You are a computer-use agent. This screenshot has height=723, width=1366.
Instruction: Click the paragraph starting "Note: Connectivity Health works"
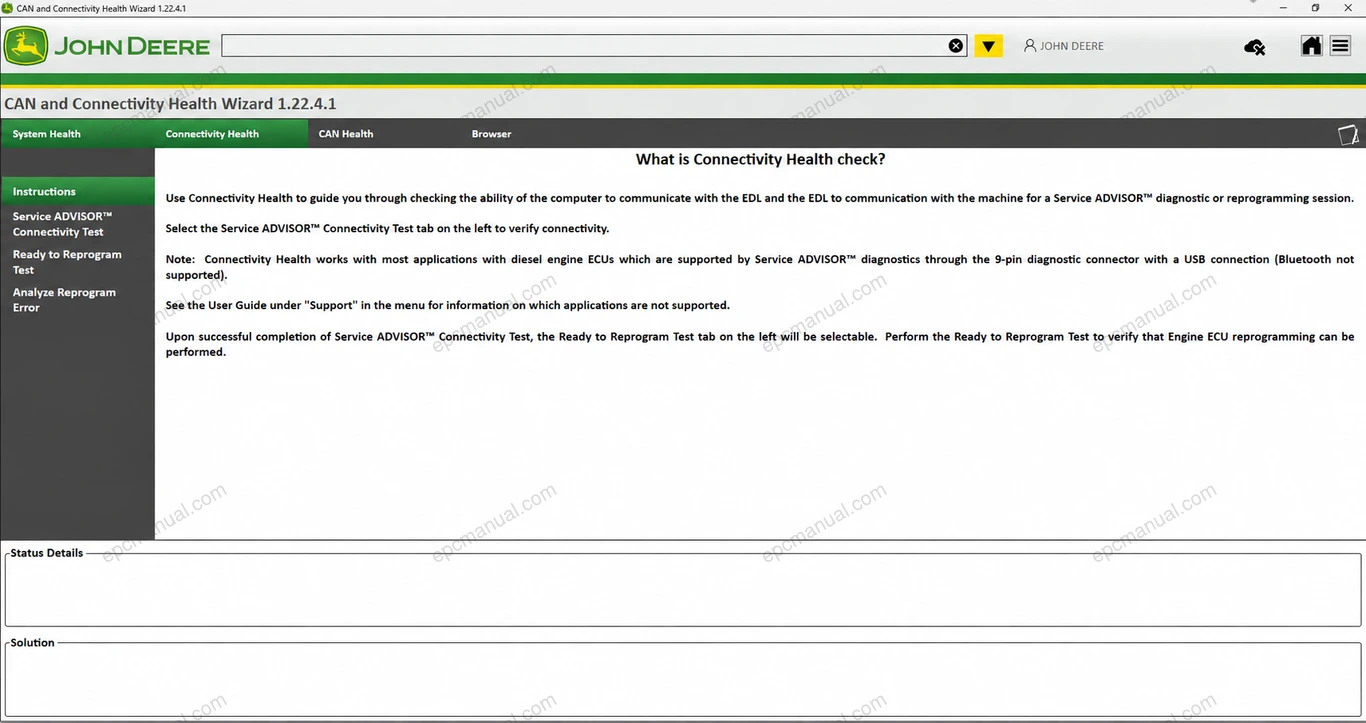click(x=760, y=267)
